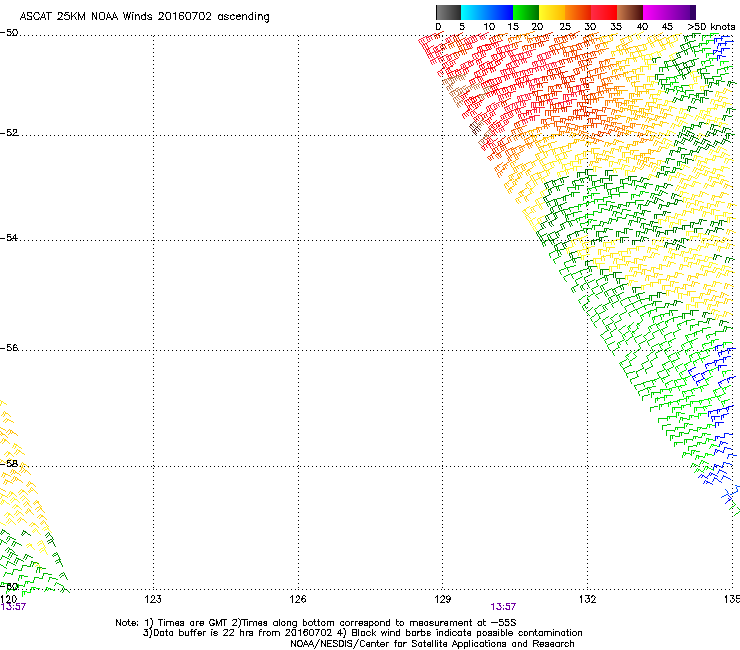Image resolution: width=740 pixels, height=650 pixels.
Task: Click the '132' longitude axis label
Action: tap(588, 599)
